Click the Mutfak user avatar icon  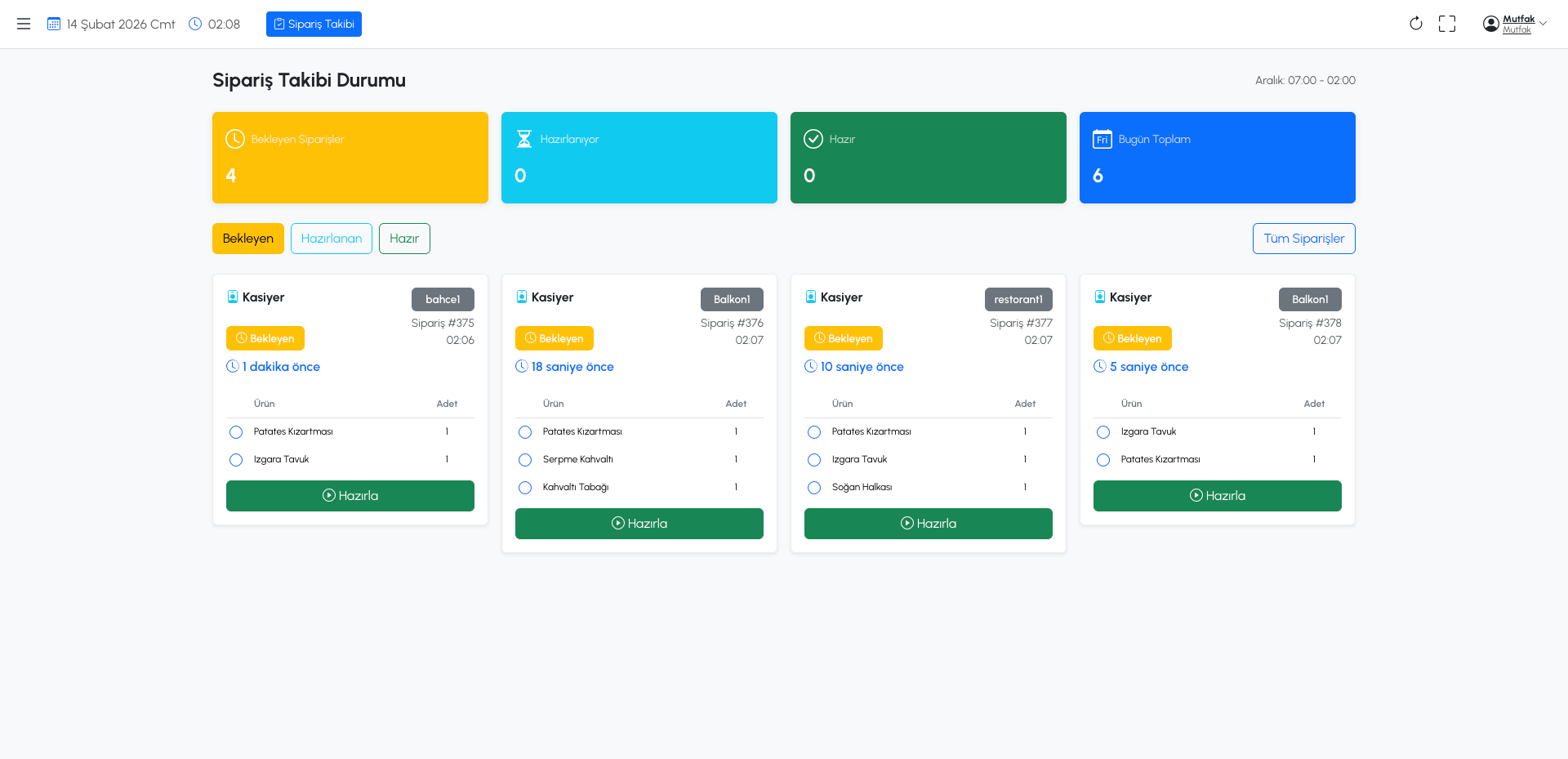(1490, 25)
